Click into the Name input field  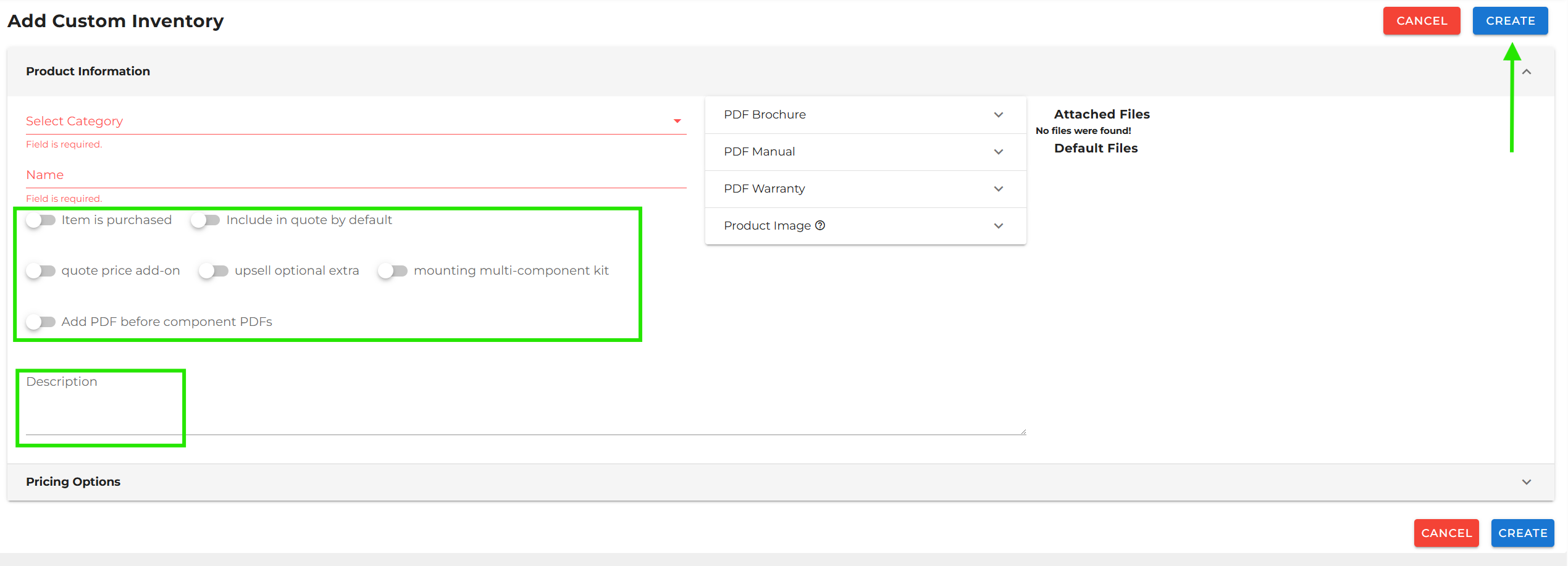point(356,175)
